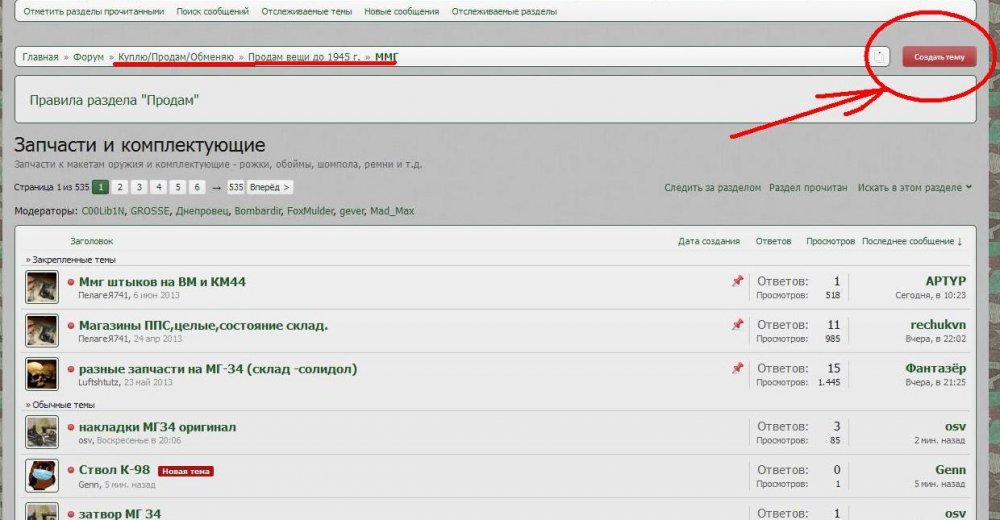Click 'Следить за разделом' link
Screen dimensions: 1000x520
712,188
